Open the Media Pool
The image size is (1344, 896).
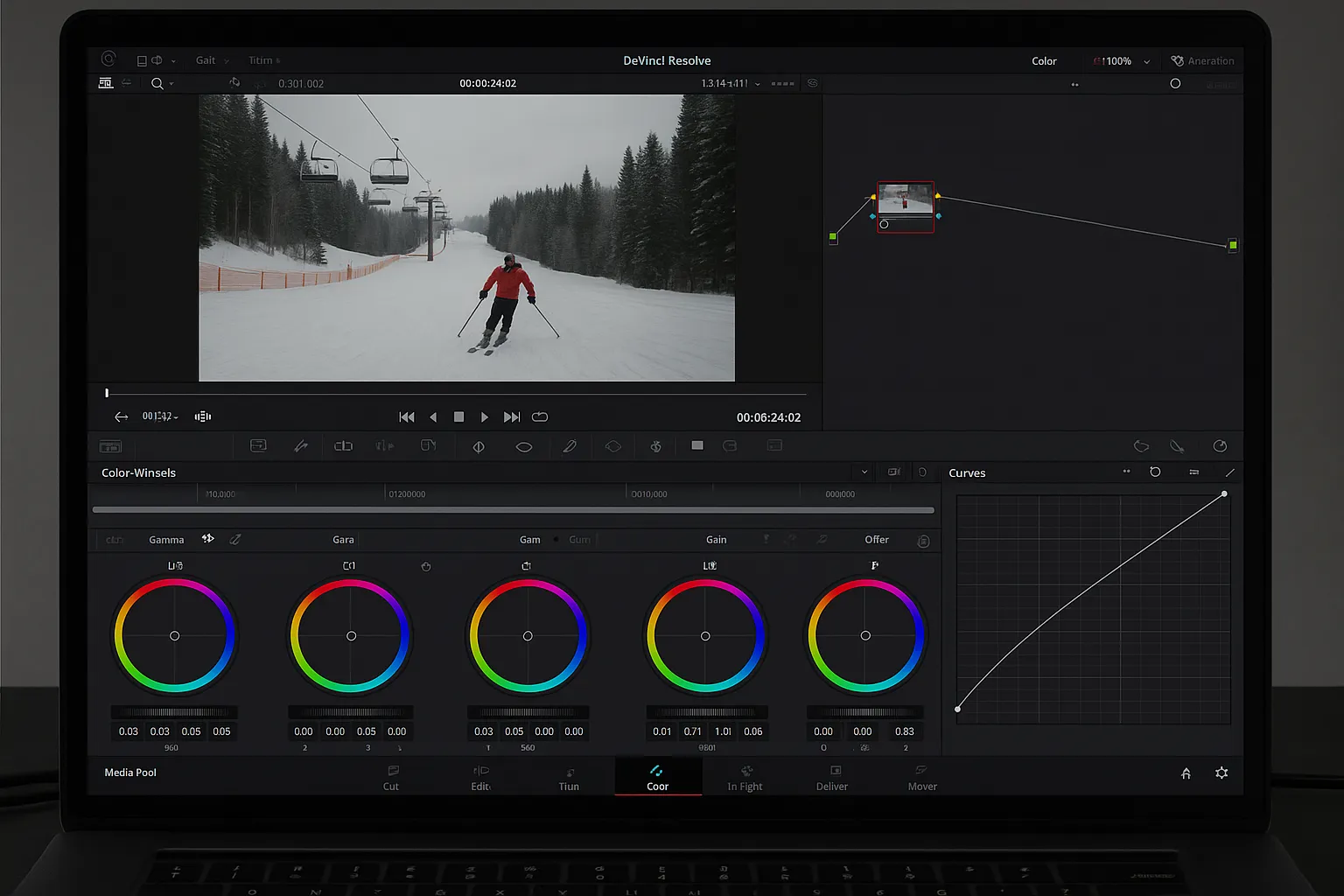tap(130, 773)
